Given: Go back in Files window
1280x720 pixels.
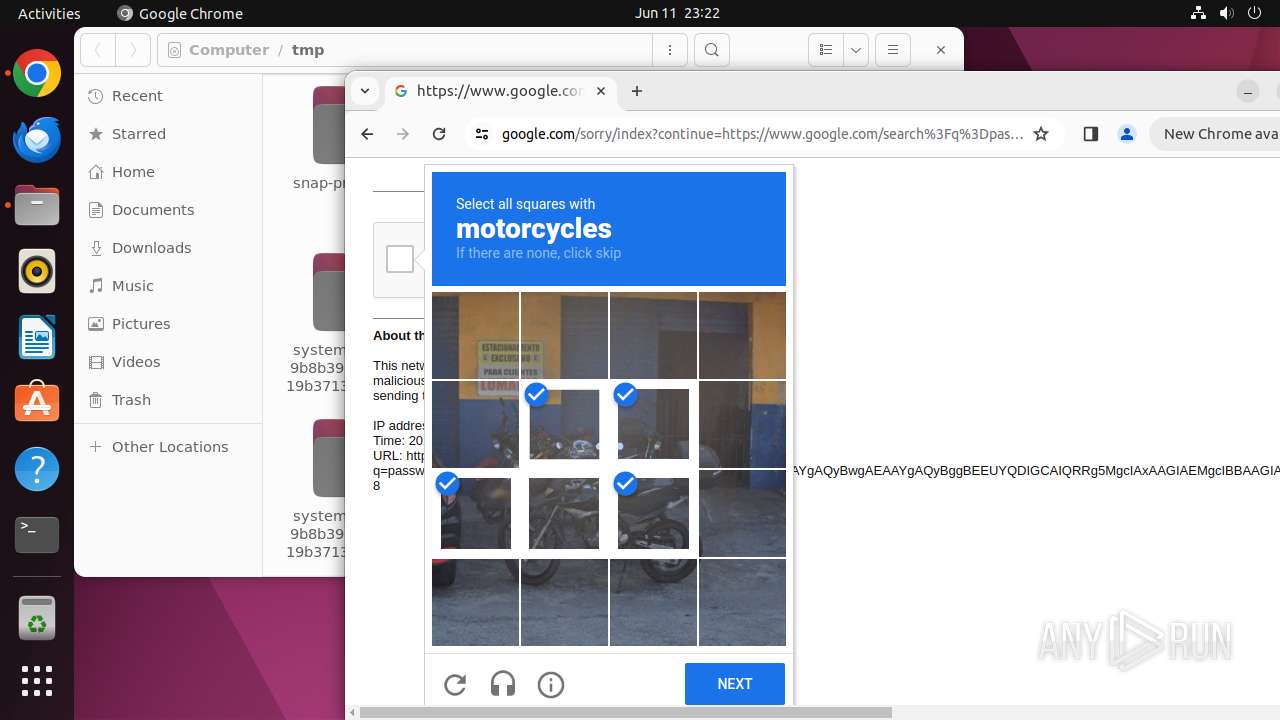Looking at the screenshot, I should [98, 50].
